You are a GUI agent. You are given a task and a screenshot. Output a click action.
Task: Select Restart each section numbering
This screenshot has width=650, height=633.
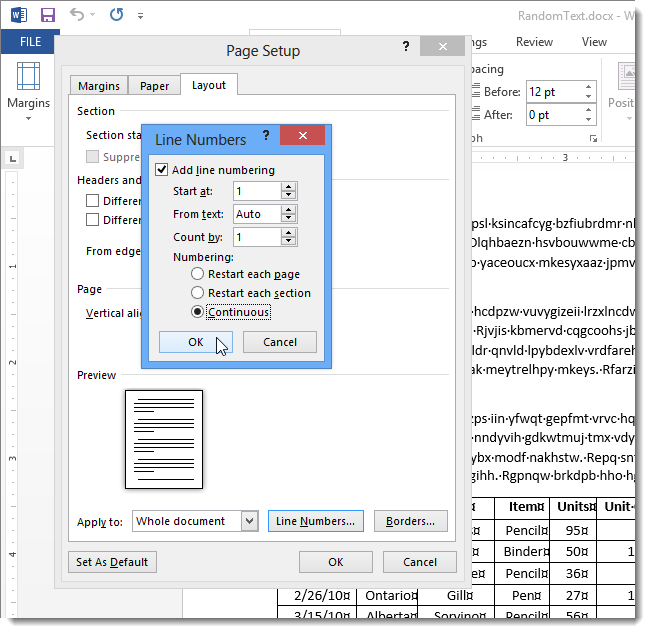coord(197,293)
